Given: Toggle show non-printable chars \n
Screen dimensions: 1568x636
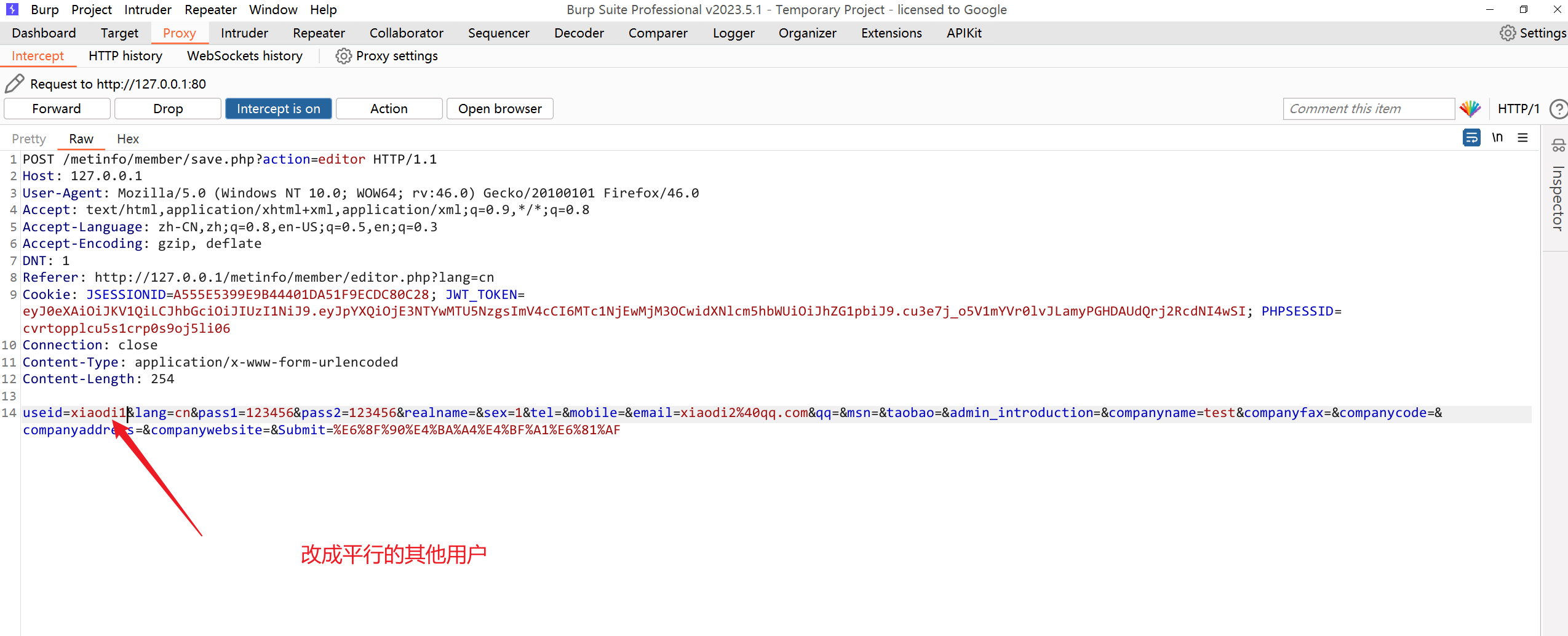Looking at the screenshot, I should (1497, 137).
